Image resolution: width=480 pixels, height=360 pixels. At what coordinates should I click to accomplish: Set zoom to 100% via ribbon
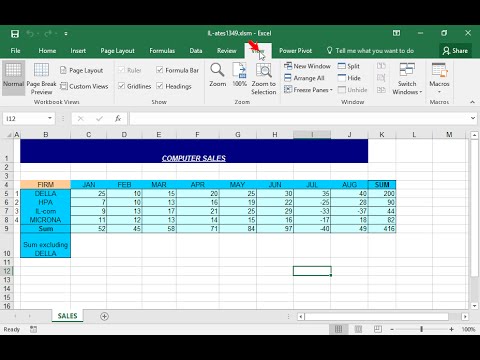coord(239,75)
